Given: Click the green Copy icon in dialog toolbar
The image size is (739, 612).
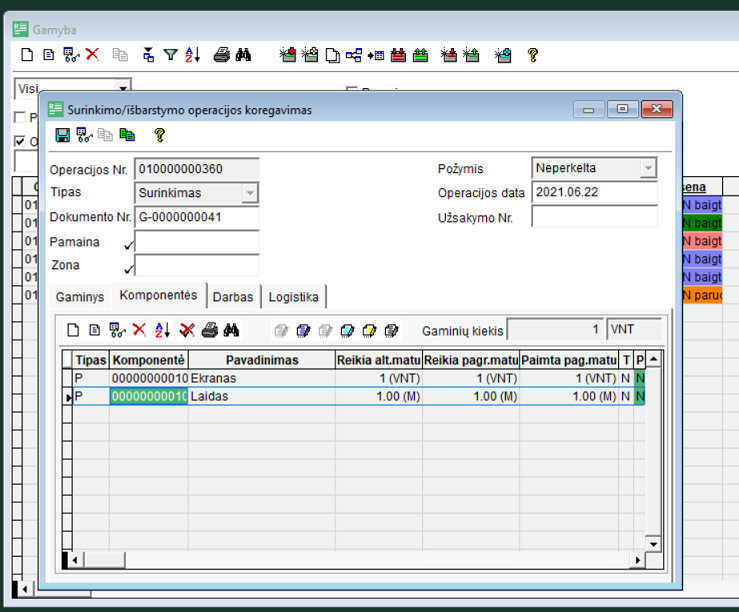Looking at the screenshot, I should pyautogui.click(x=127, y=135).
